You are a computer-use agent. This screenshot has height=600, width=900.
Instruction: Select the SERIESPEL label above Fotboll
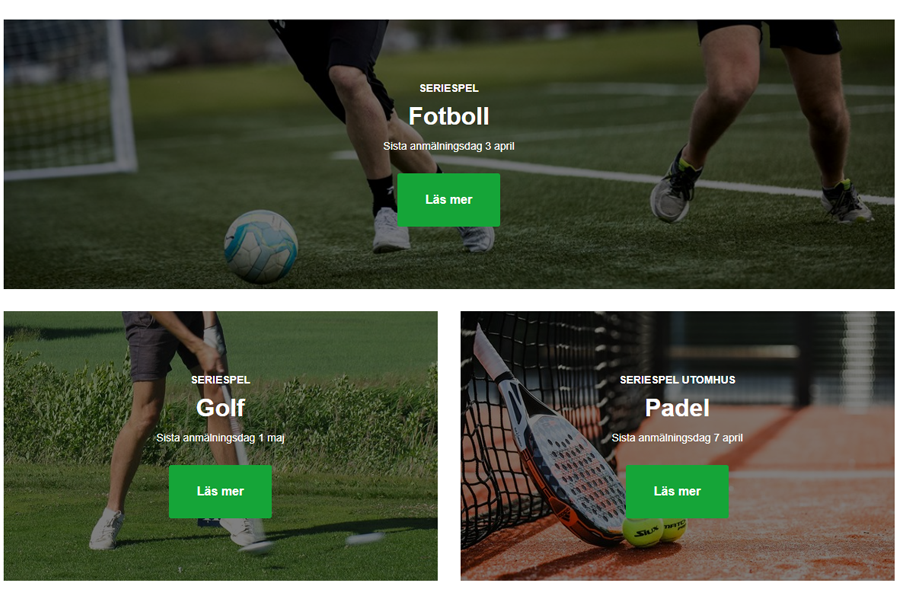coord(449,88)
